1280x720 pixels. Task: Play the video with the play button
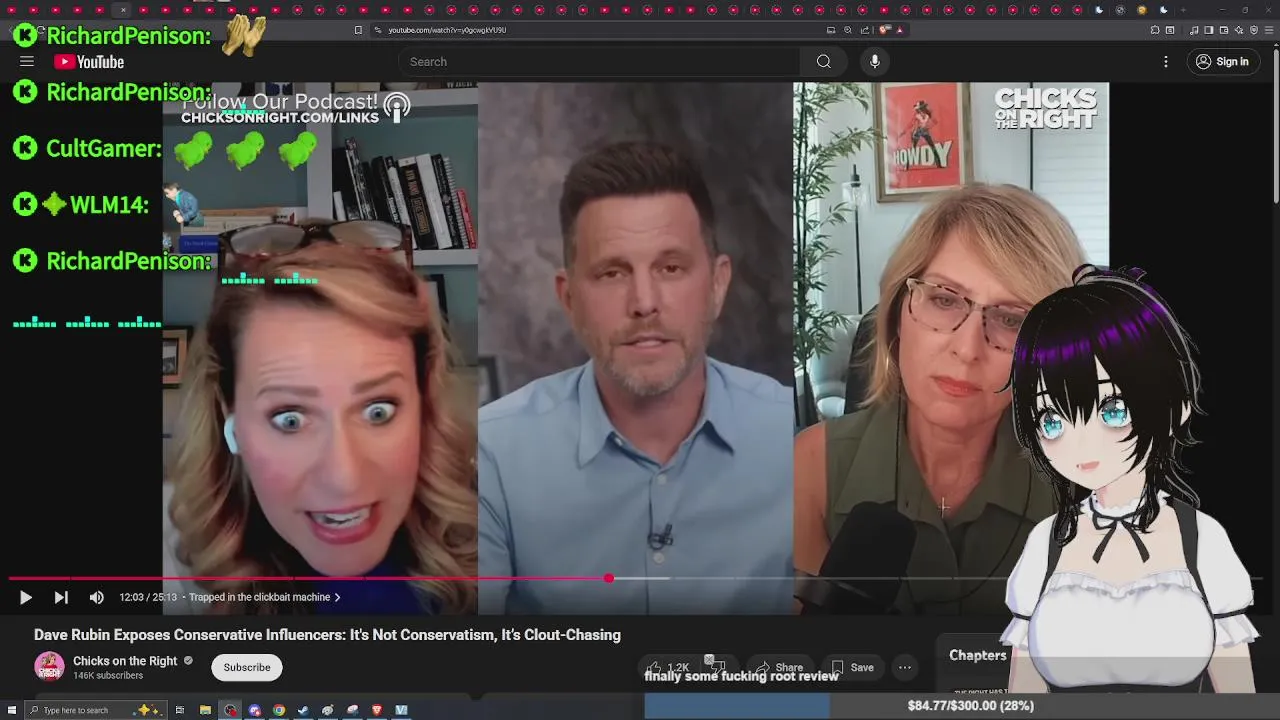pyautogui.click(x=26, y=597)
